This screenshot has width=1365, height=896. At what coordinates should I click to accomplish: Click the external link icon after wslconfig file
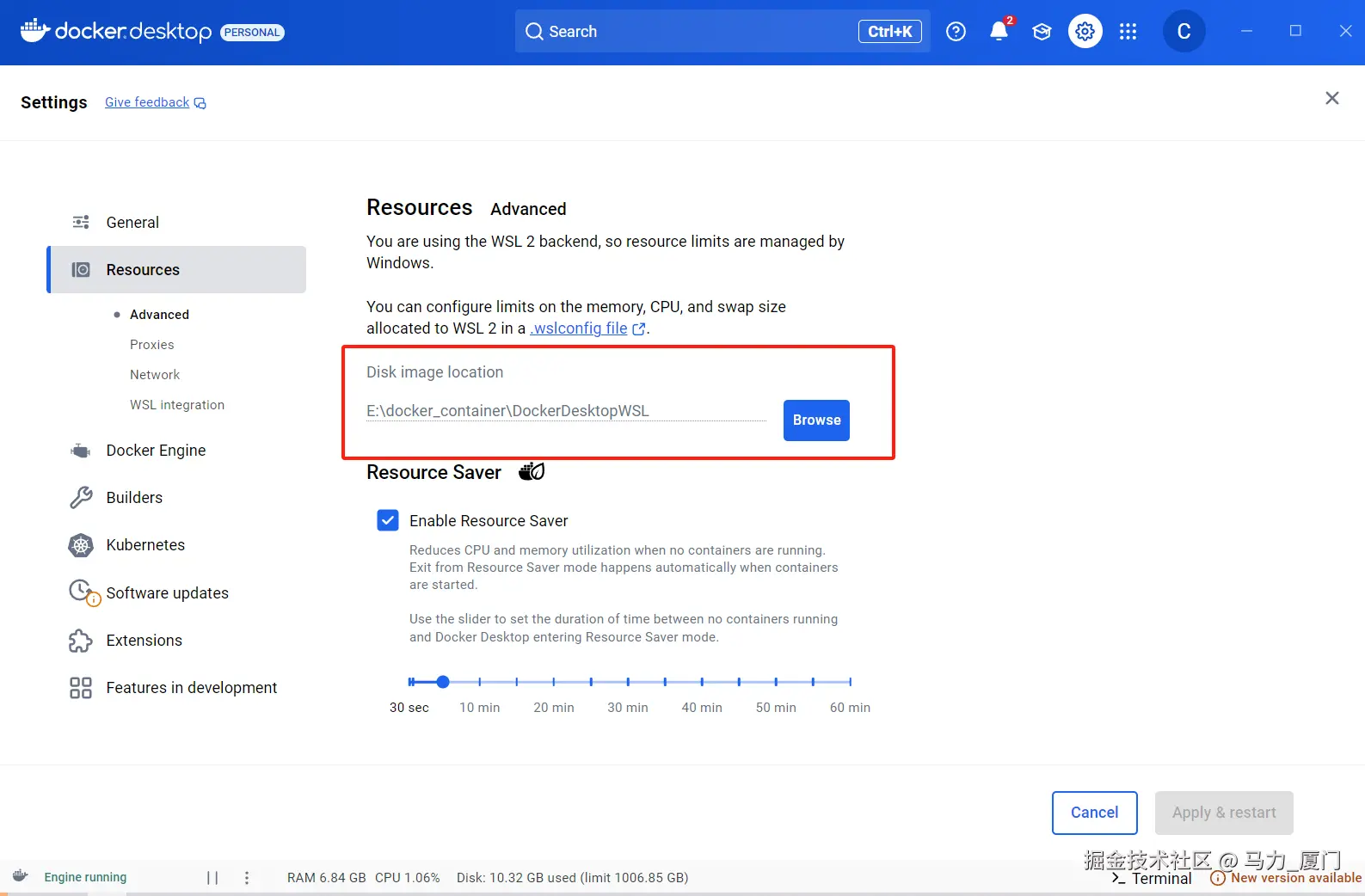639,328
